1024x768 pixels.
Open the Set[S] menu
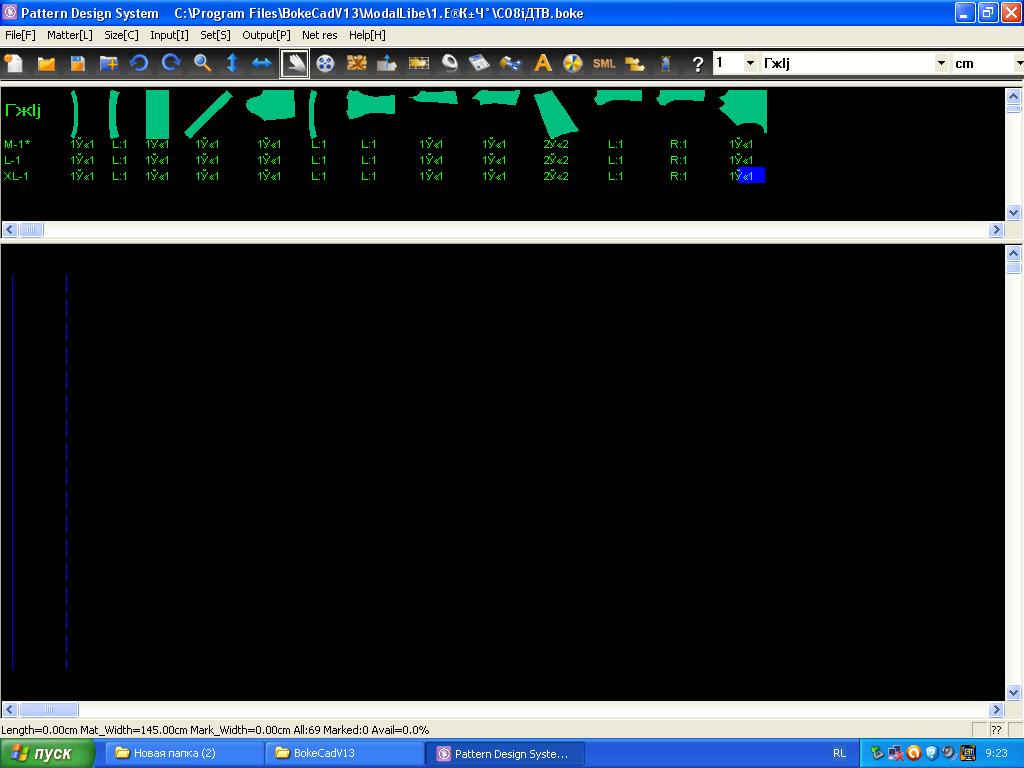216,35
